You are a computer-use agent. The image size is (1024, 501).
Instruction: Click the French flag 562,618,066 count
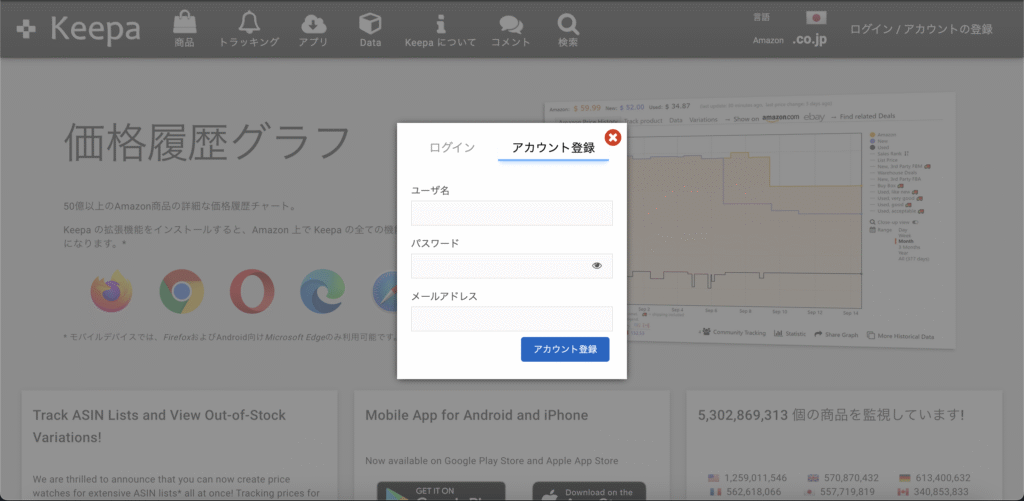747,492
